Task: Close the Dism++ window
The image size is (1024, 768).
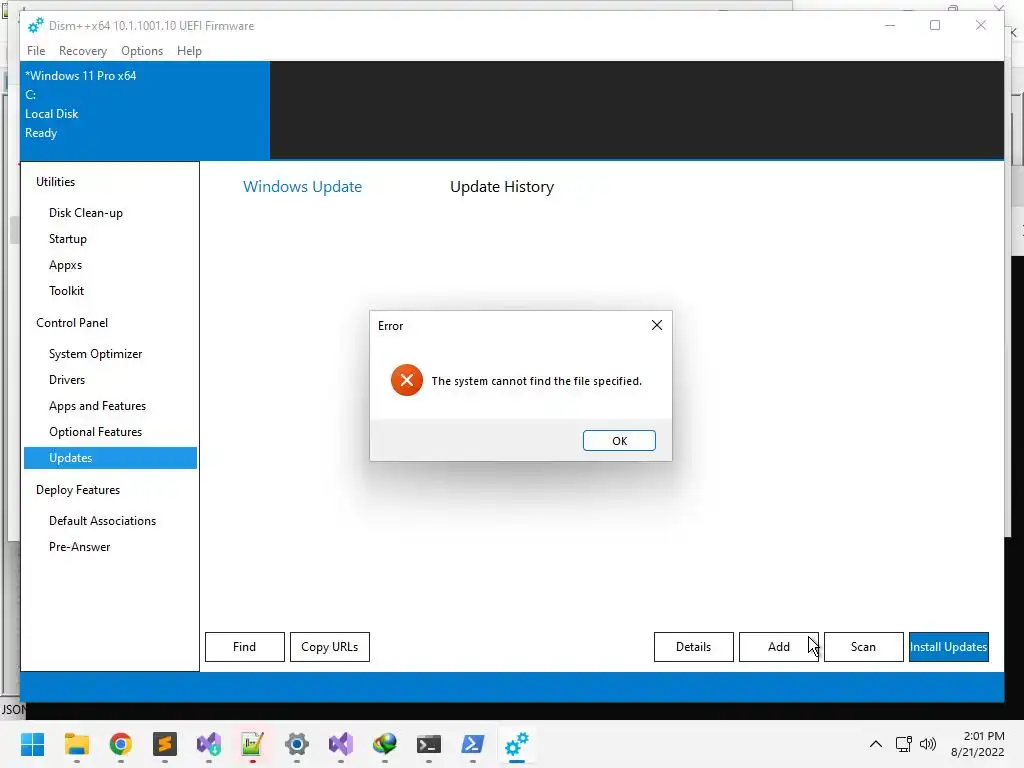Action: pyautogui.click(x=981, y=25)
